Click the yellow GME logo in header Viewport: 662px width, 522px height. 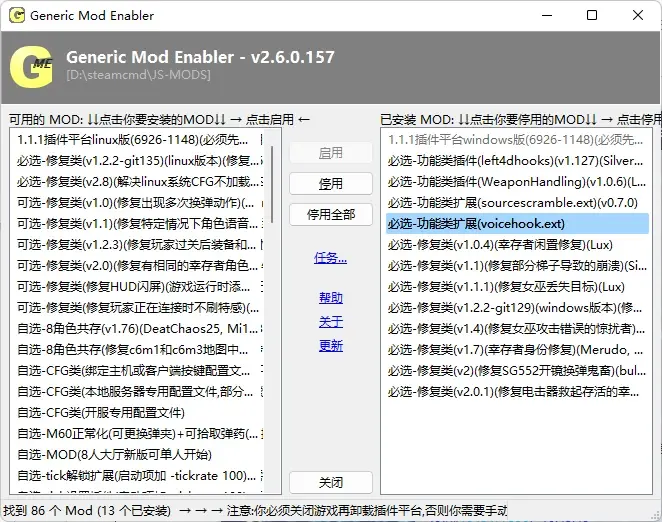click(32, 67)
